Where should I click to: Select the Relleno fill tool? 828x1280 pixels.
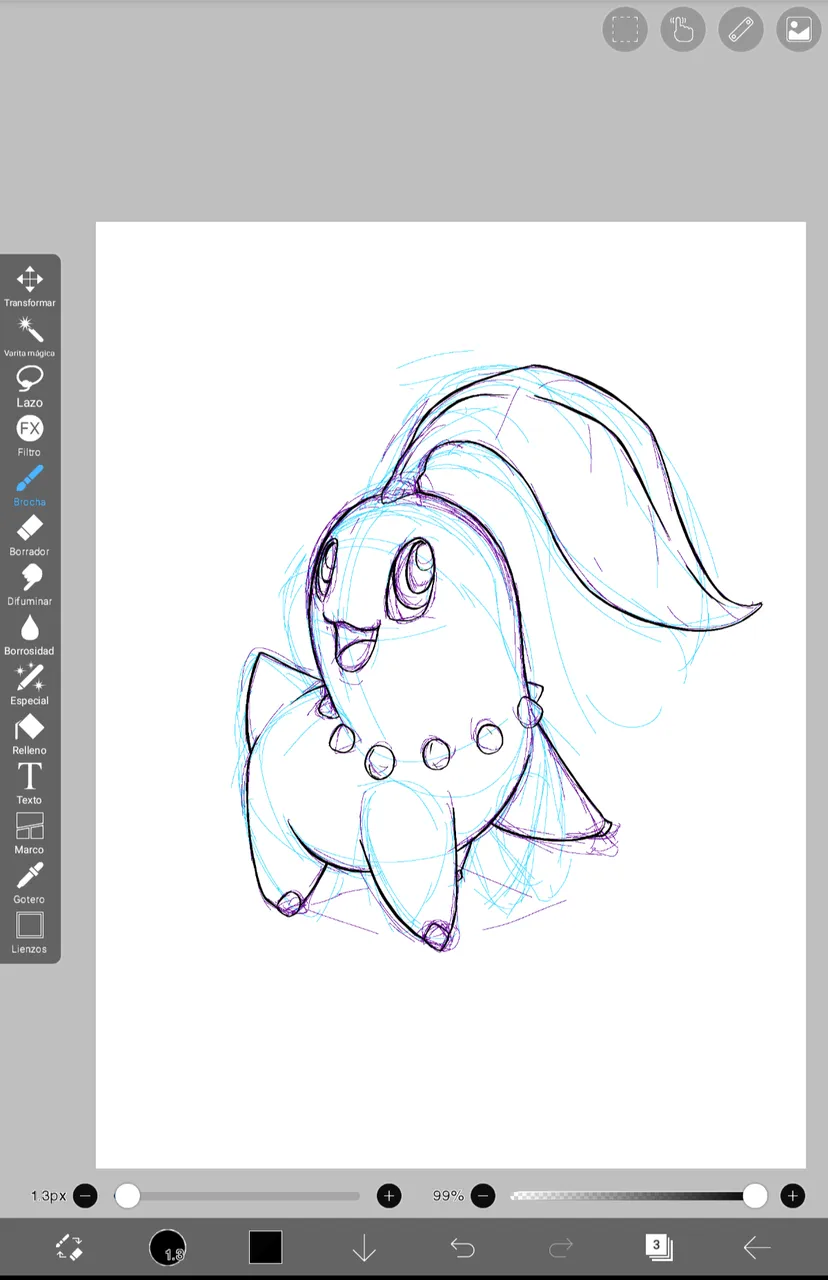tap(30, 734)
